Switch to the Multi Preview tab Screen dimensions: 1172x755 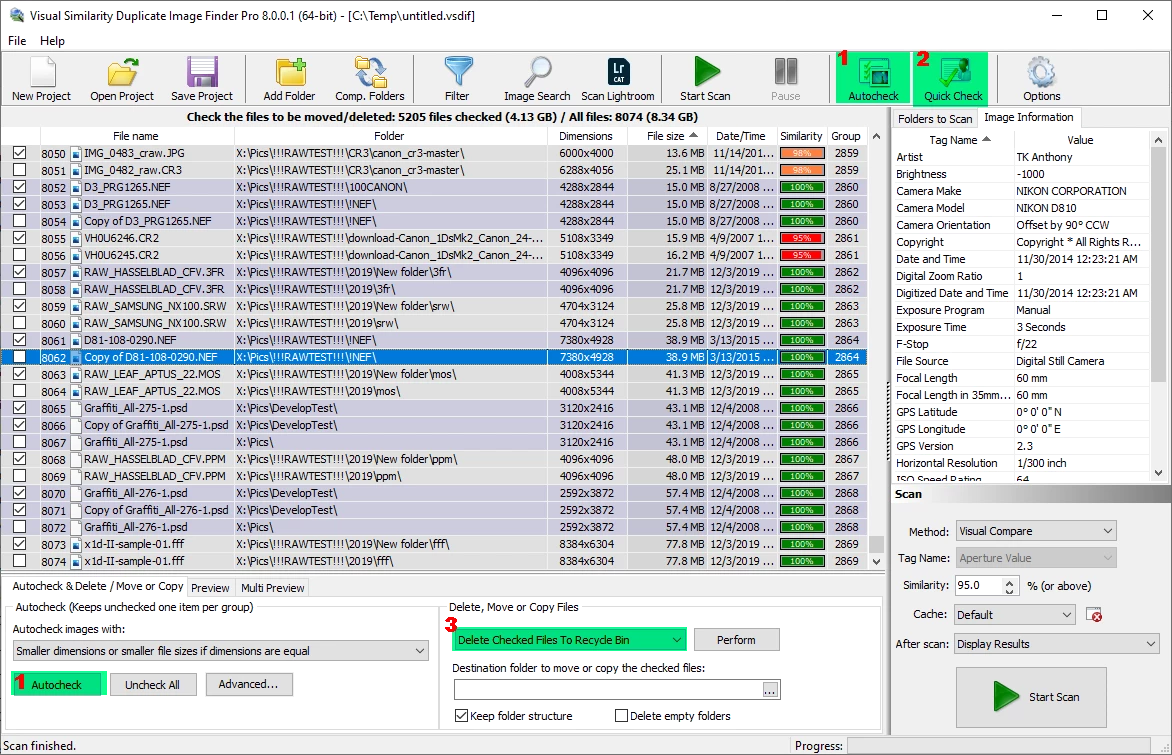point(272,588)
